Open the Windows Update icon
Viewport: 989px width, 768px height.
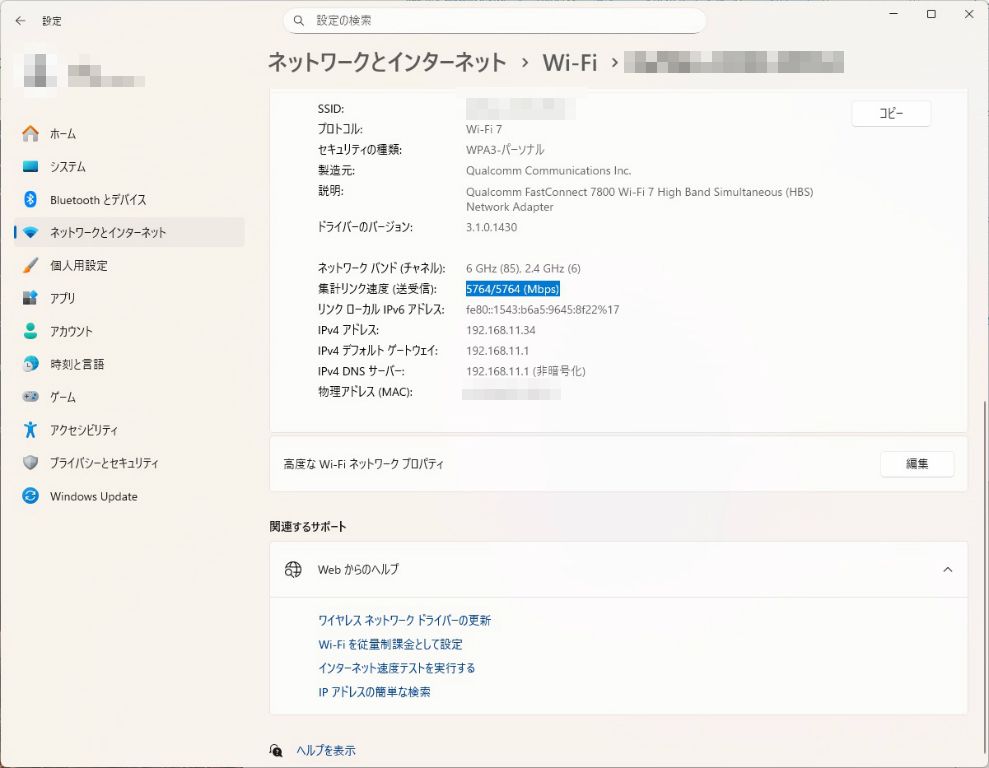[31, 496]
